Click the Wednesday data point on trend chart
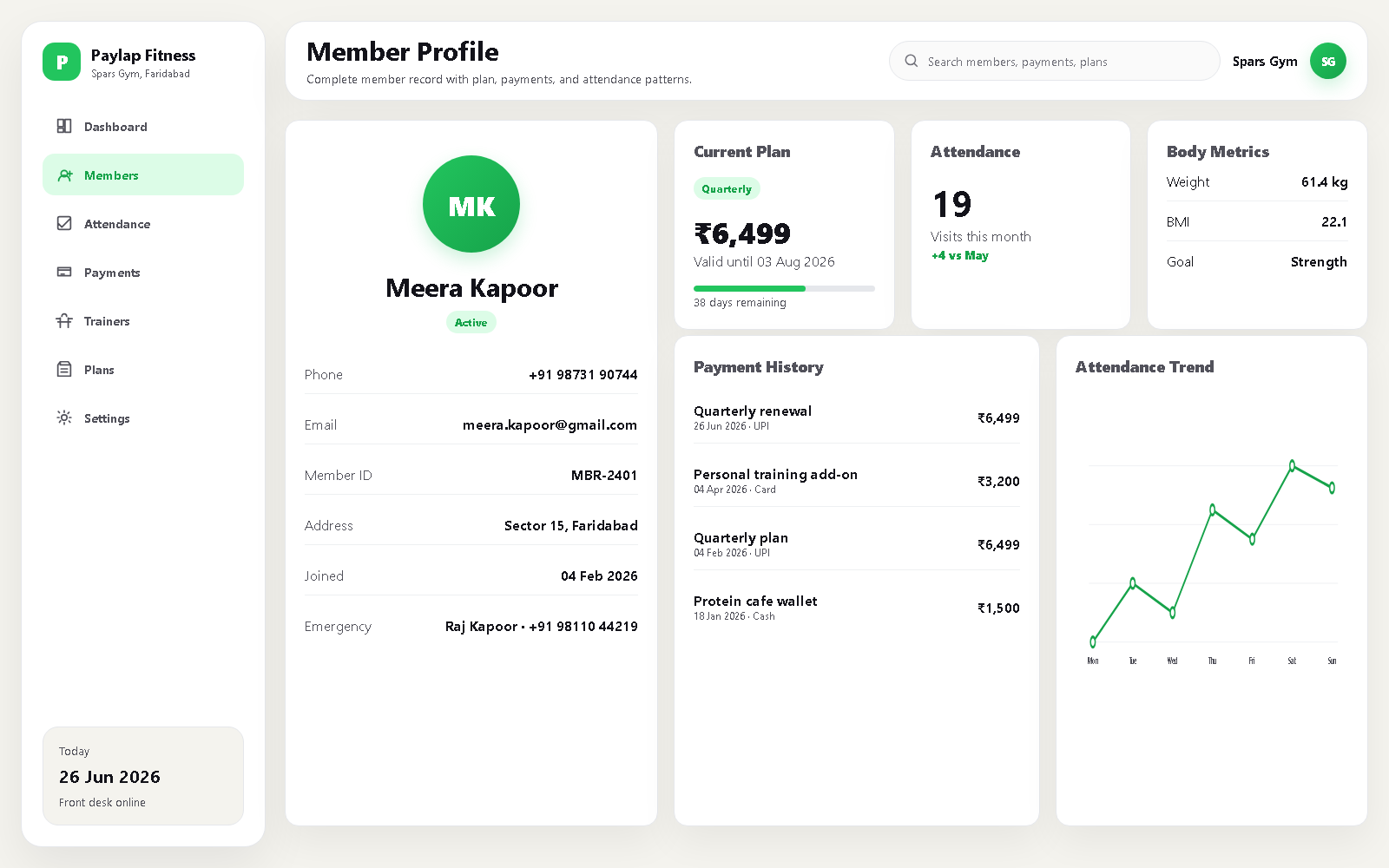 1173,613
